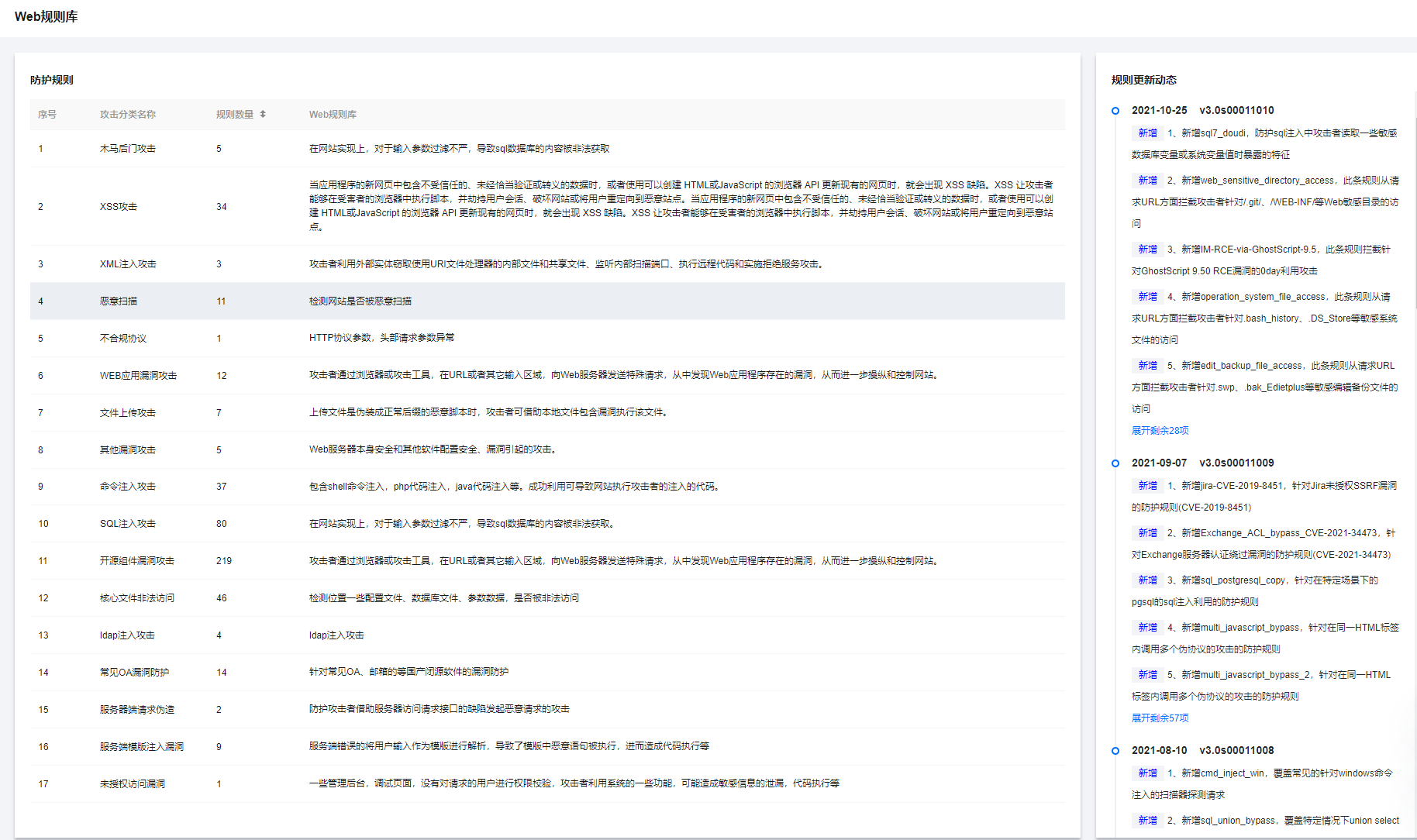
Task: Select the 恶意扫描 category name
Action: coord(119,301)
